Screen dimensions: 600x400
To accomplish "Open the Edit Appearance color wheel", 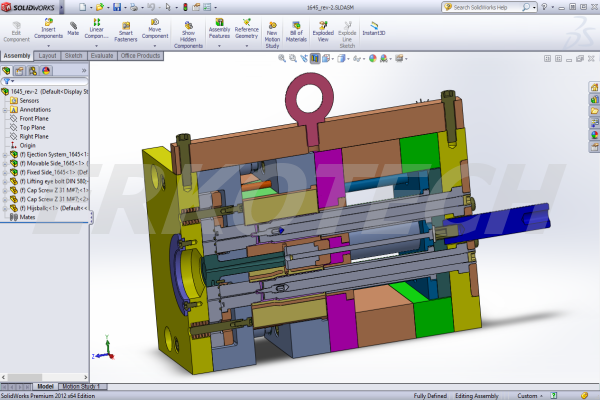I will click(x=372, y=58).
